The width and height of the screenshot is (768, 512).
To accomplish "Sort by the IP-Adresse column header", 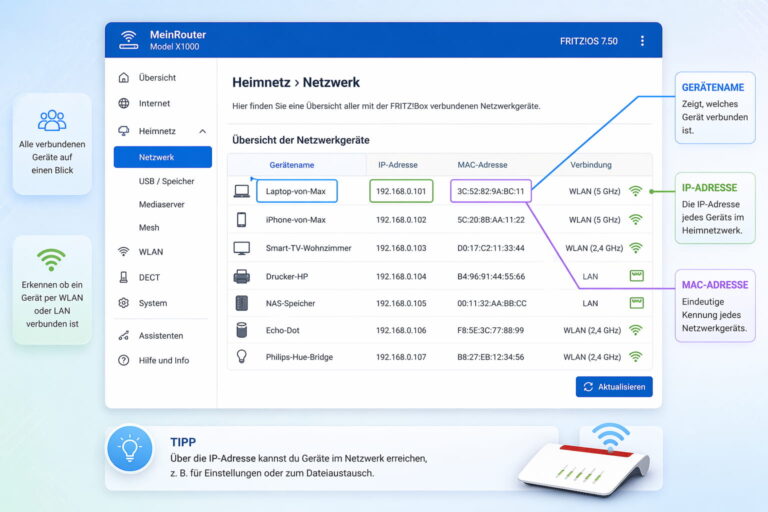I will [x=398, y=165].
